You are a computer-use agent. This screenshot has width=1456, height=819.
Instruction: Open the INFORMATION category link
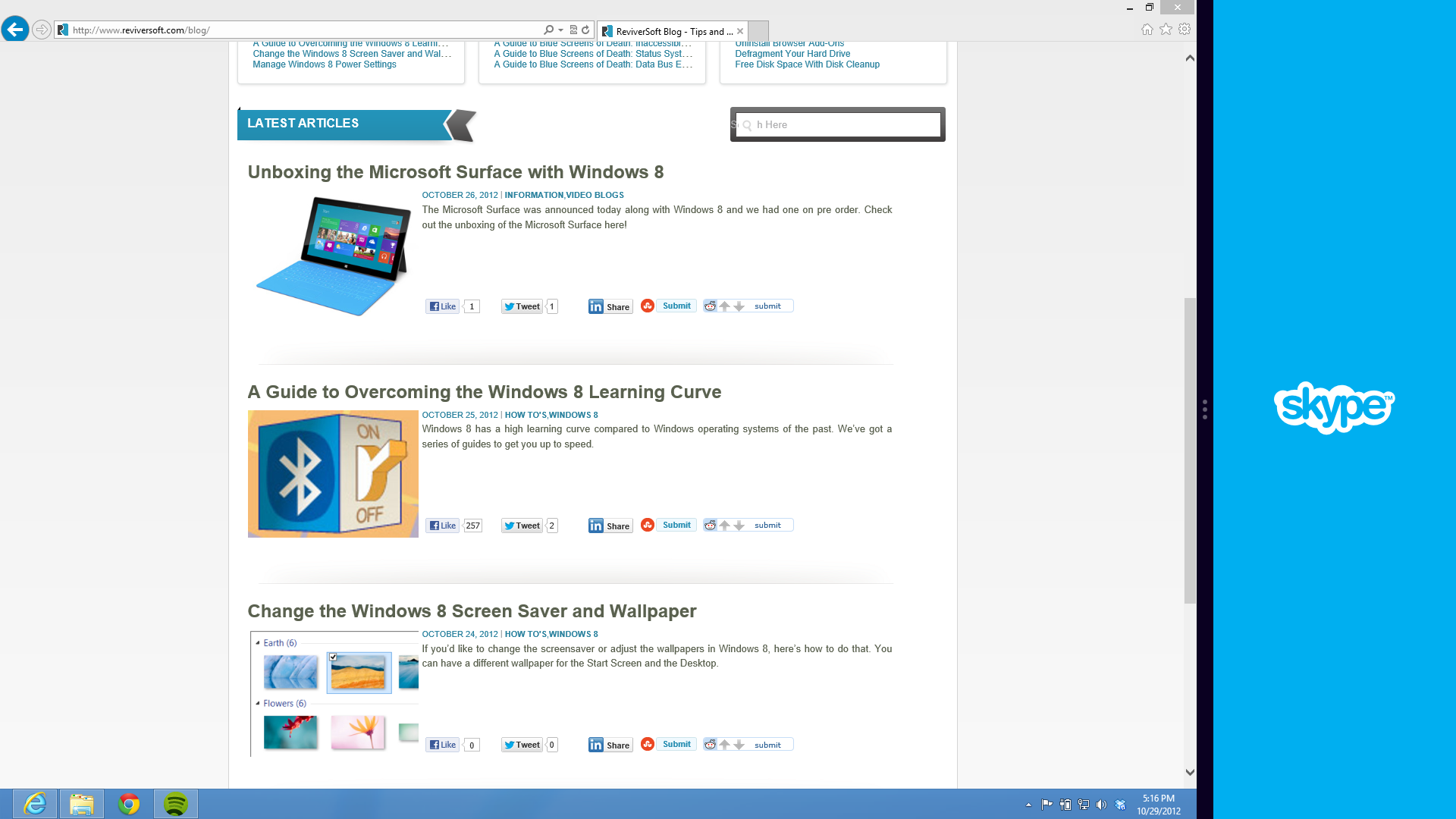(534, 195)
